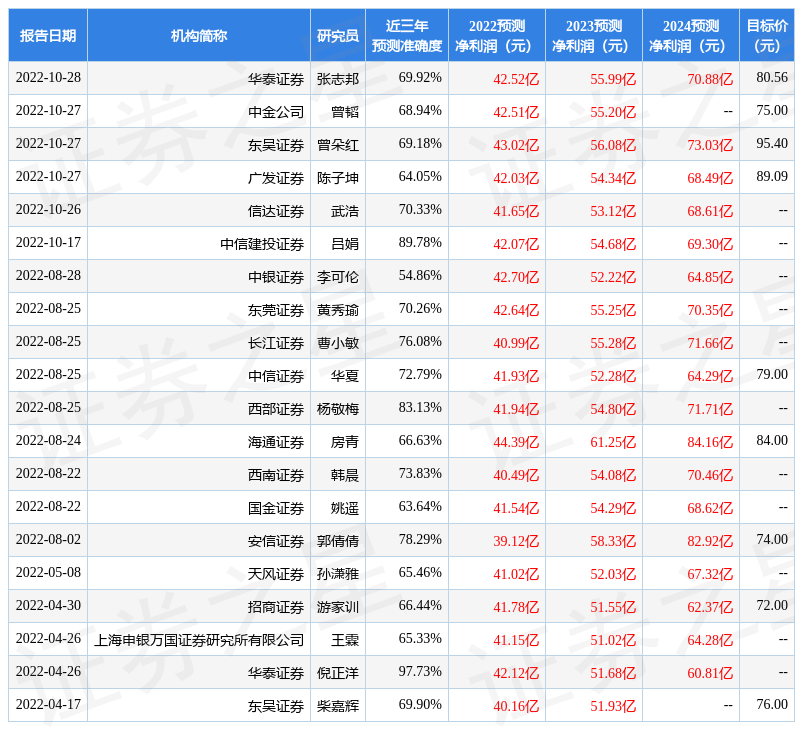795x730 pixels.
Task: Select the 2024预测净利润 column header
Action: [x=690, y=36]
